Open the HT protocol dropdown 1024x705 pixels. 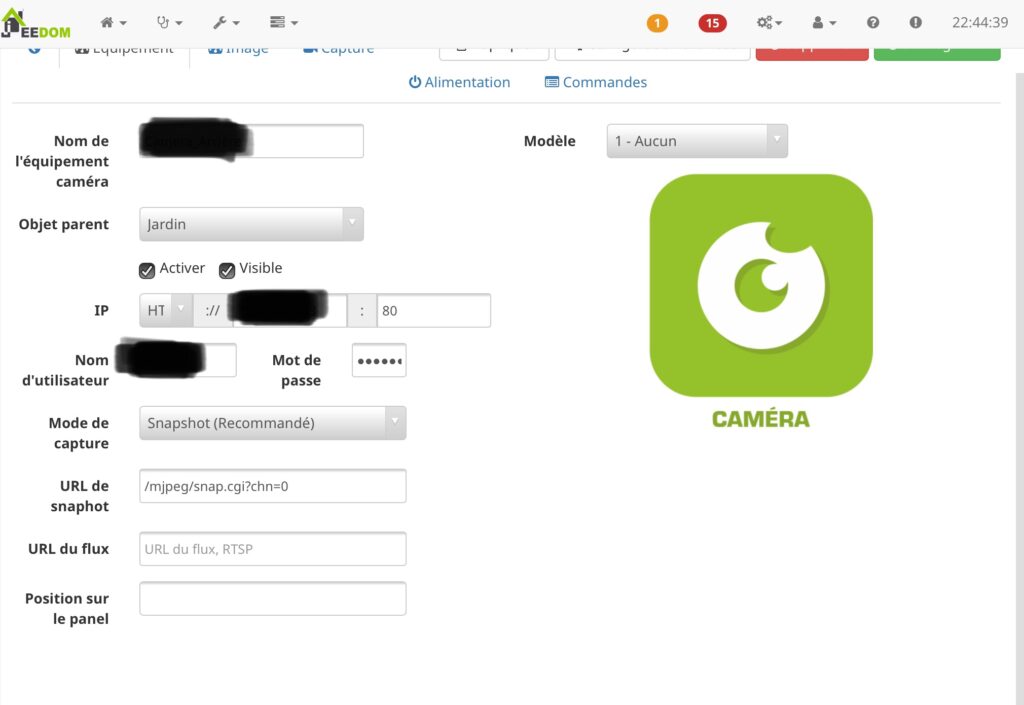click(166, 310)
